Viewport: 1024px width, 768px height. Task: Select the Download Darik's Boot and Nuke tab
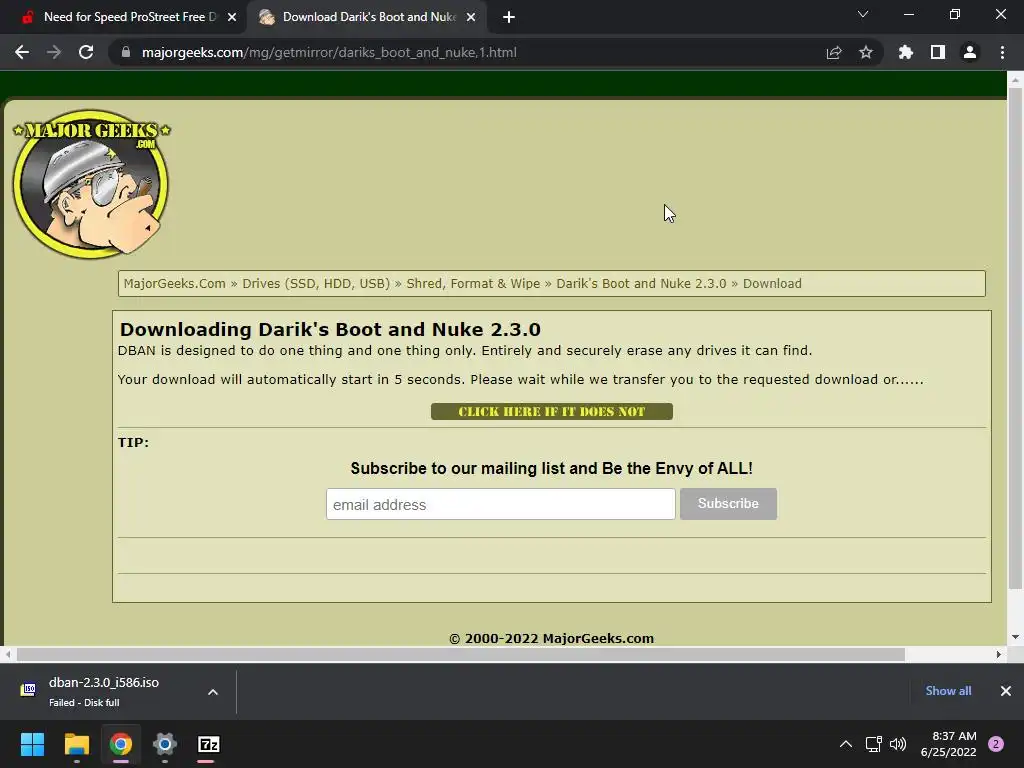[x=366, y=17]
